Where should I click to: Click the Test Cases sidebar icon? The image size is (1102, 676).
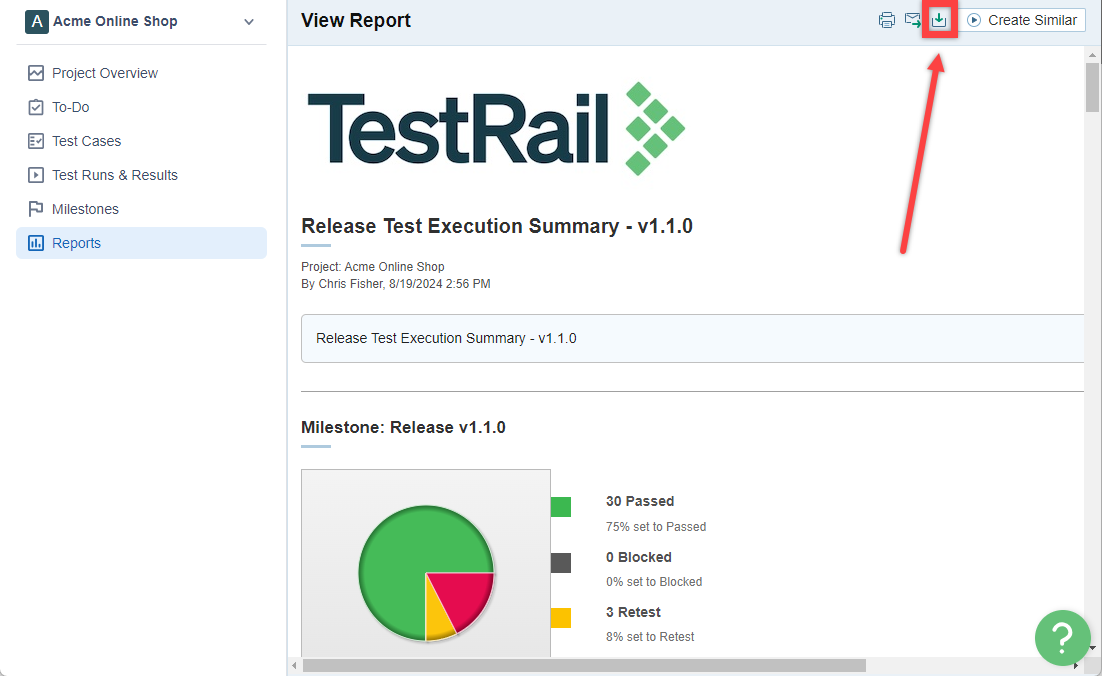(36, 141)
